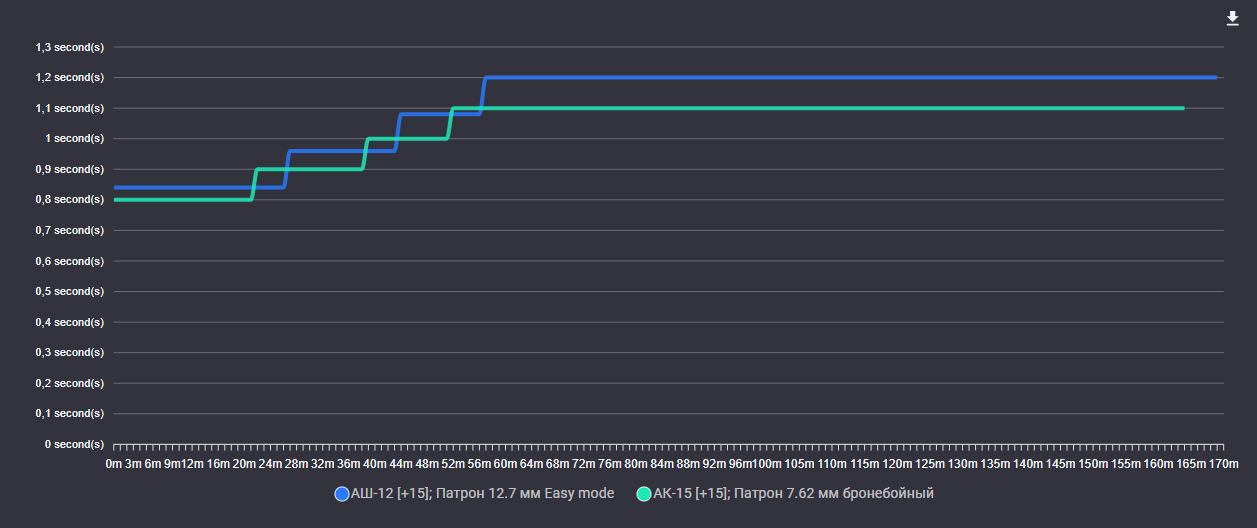
Task: Click the '145m' distance label
Action: coord(1061,464)
